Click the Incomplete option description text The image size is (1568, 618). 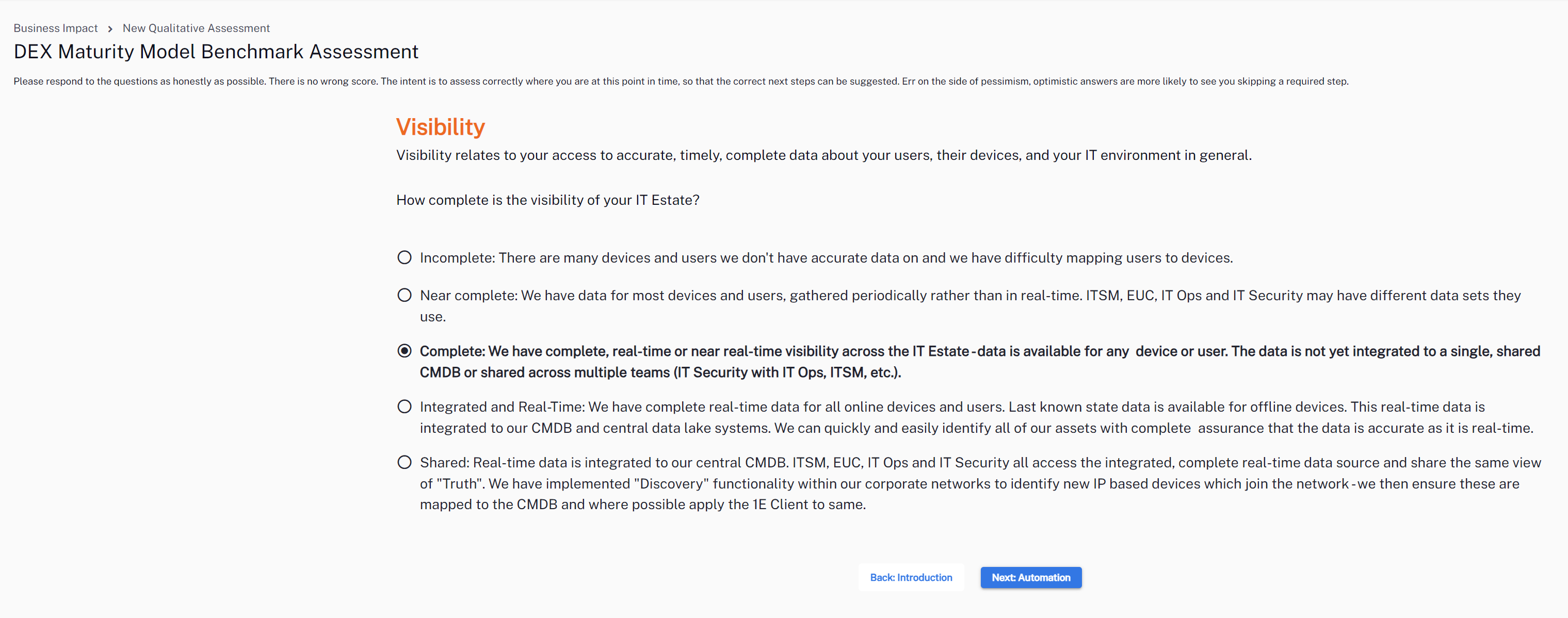(826, 257)
